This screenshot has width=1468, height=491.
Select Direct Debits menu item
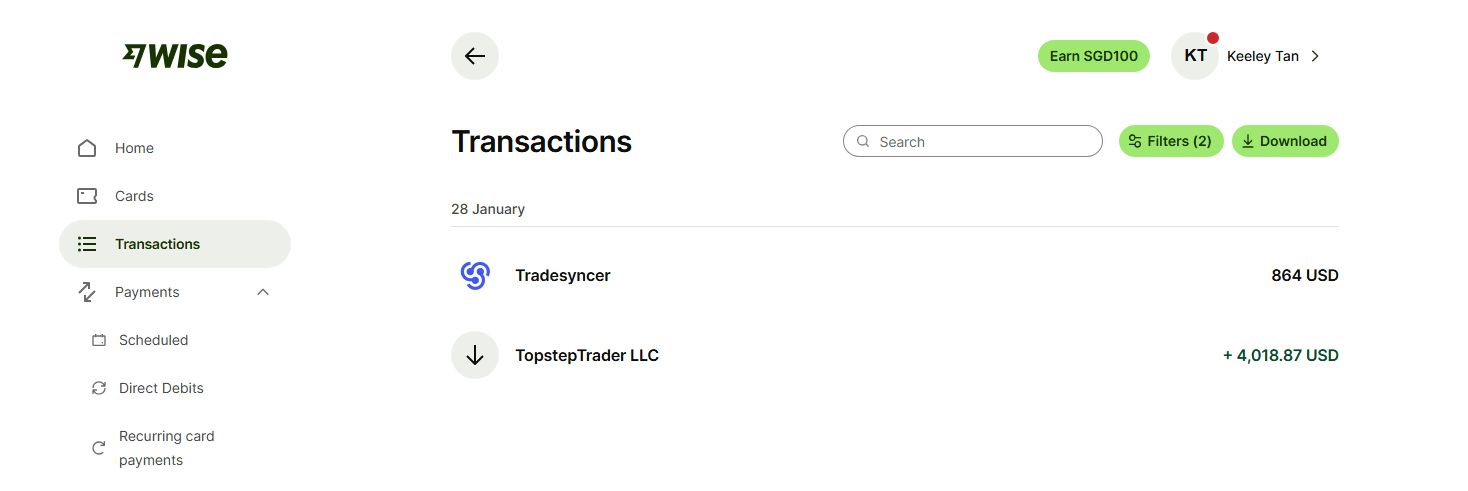click(x=161, y=388)
